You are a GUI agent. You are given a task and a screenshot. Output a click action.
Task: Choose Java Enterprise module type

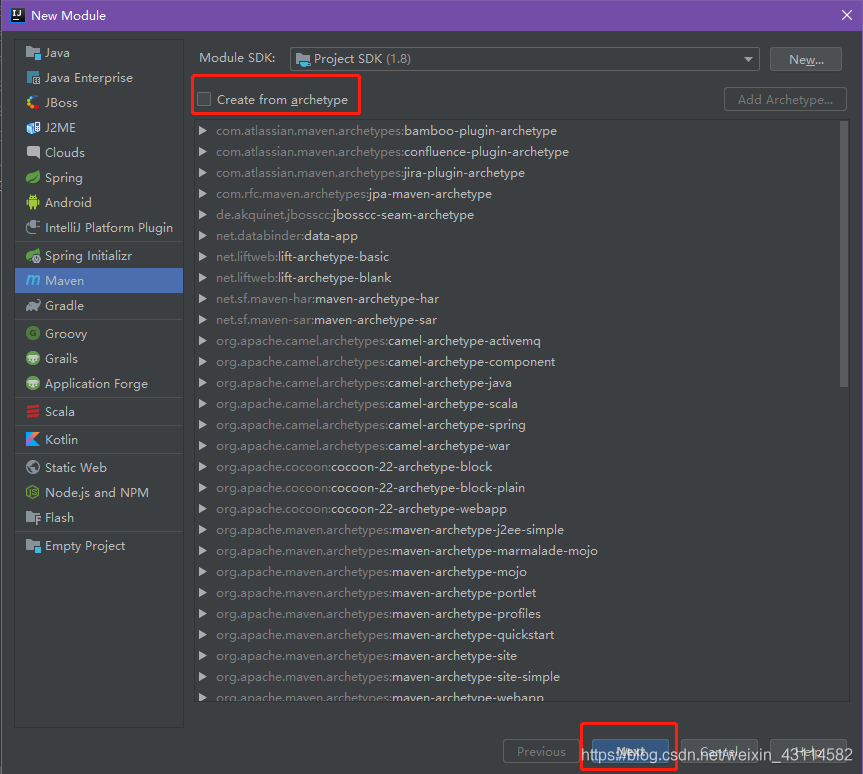click(x=99, y=78)
